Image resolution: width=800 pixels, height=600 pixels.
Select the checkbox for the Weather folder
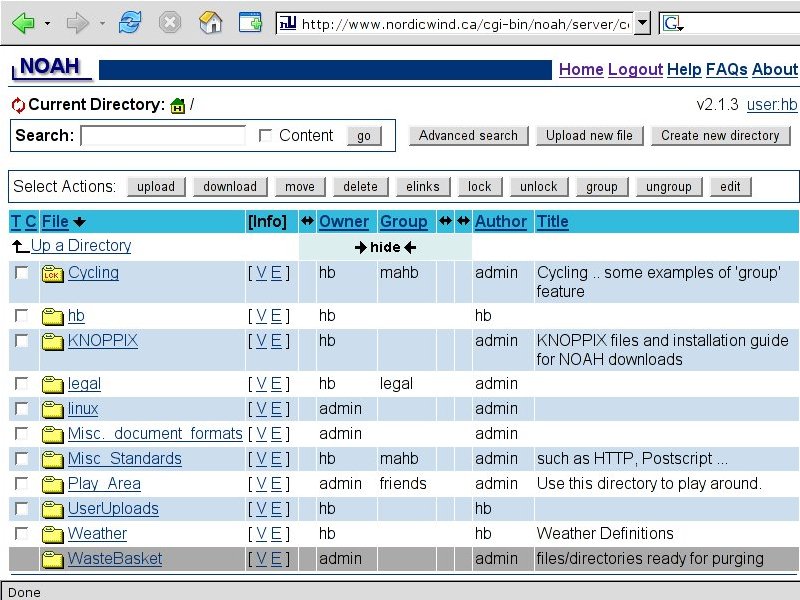[x=21, y=534]
